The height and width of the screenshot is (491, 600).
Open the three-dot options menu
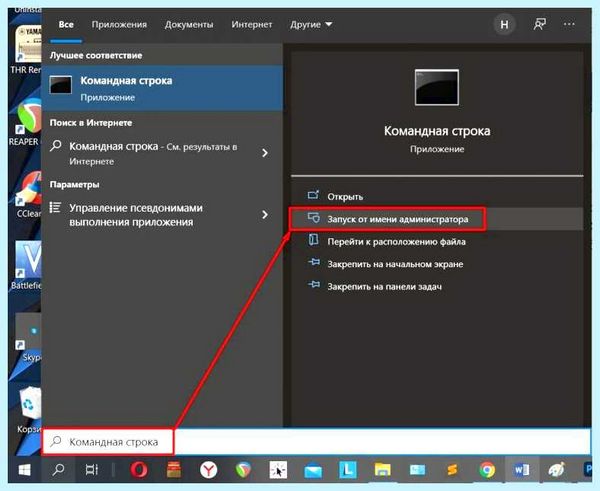tap(569, 24)
